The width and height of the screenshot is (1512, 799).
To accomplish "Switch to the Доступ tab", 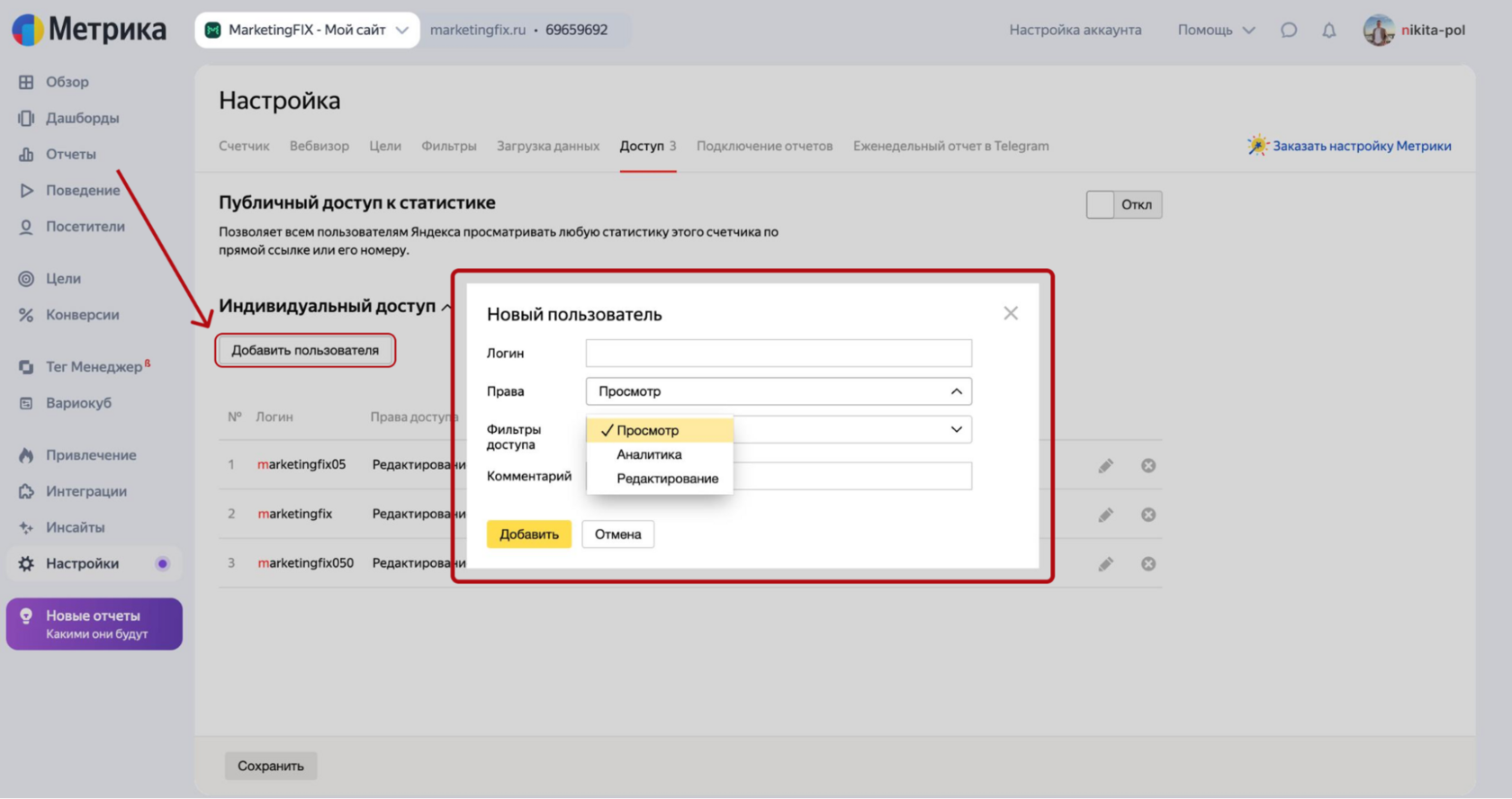I will point(647,146).
